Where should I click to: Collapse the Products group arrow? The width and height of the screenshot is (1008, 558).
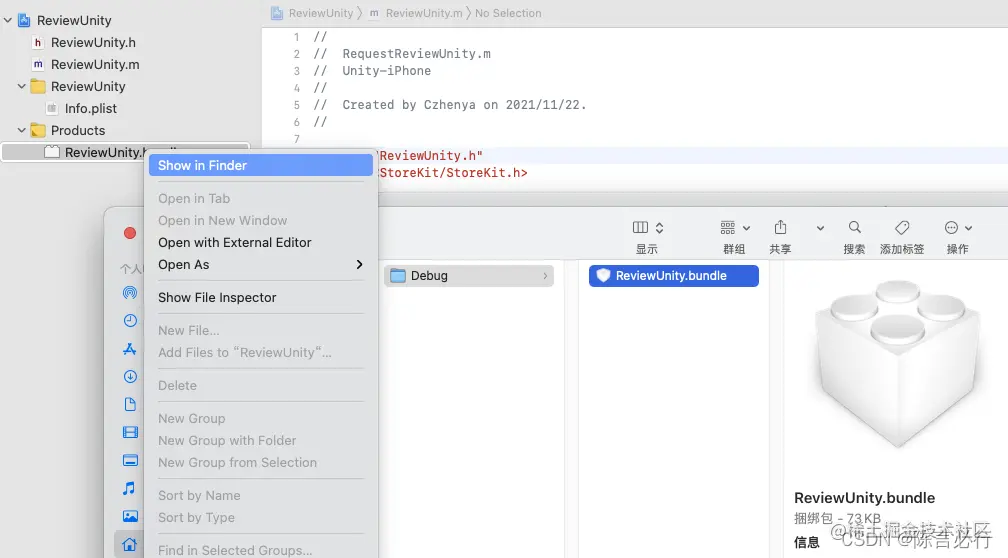coord(21,130)
